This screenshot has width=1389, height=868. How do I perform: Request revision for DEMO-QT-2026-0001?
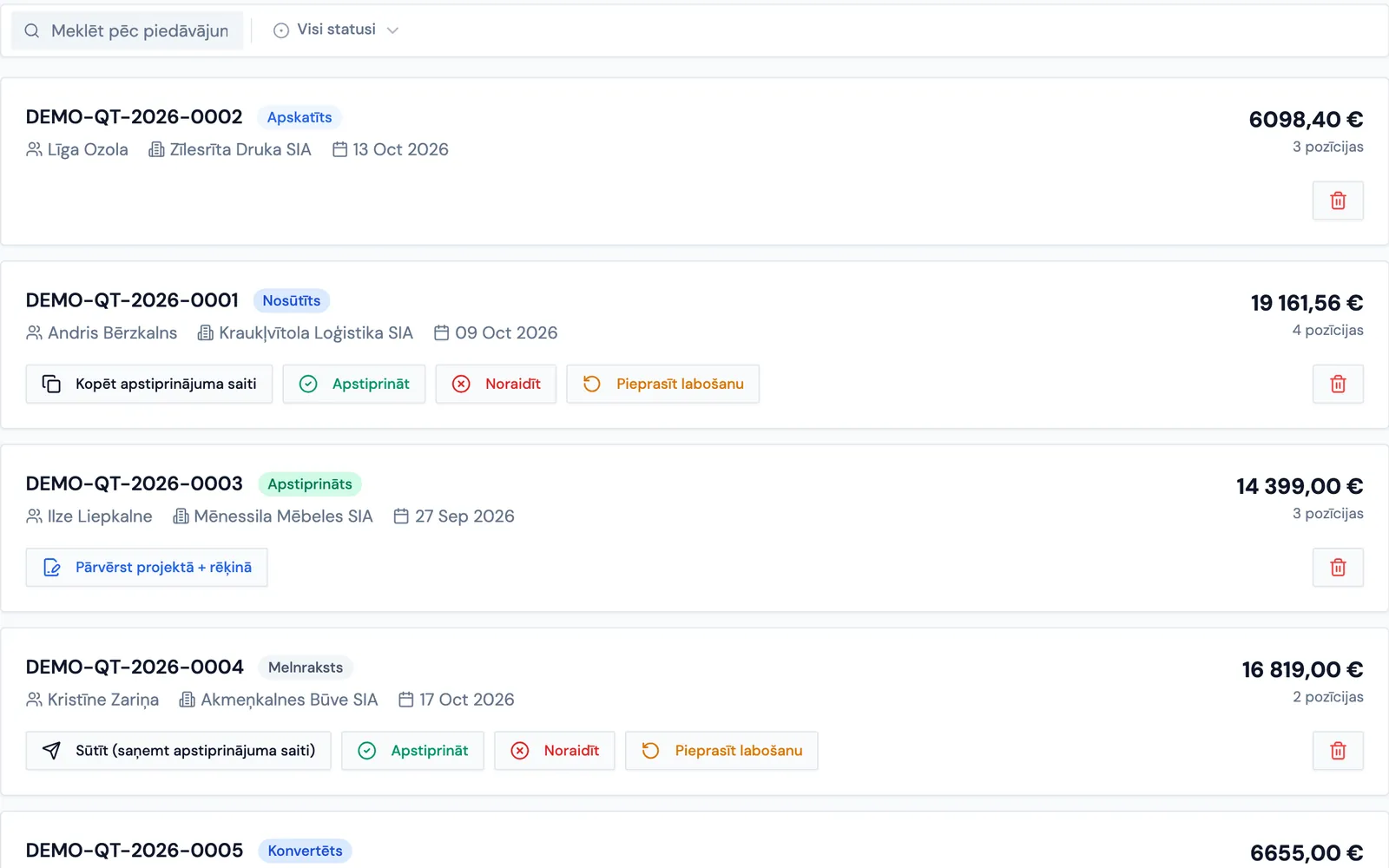[x=663, y=384]
